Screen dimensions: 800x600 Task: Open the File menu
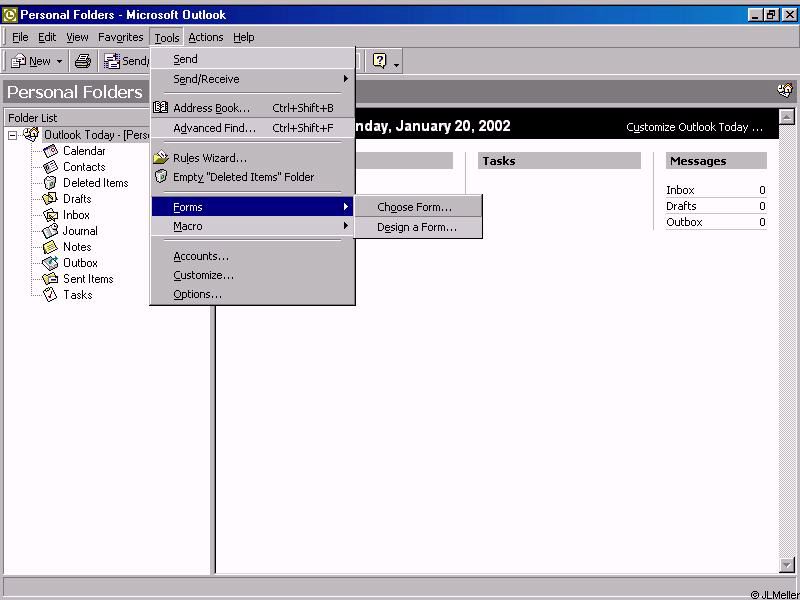click(x=20, y=37)
